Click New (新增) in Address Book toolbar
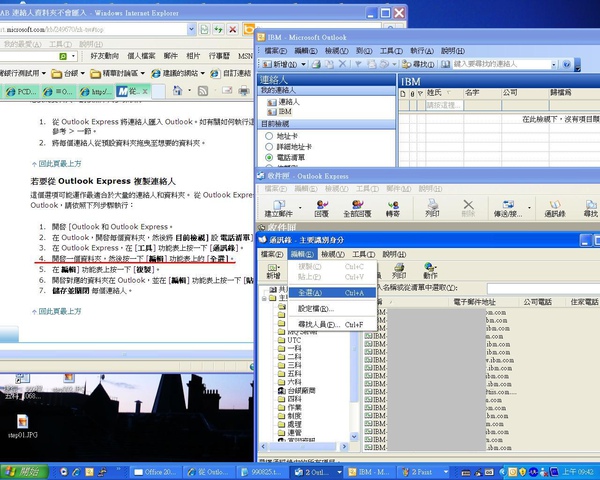The height and width of the screenshot is (480, 600). click(273, 271)
